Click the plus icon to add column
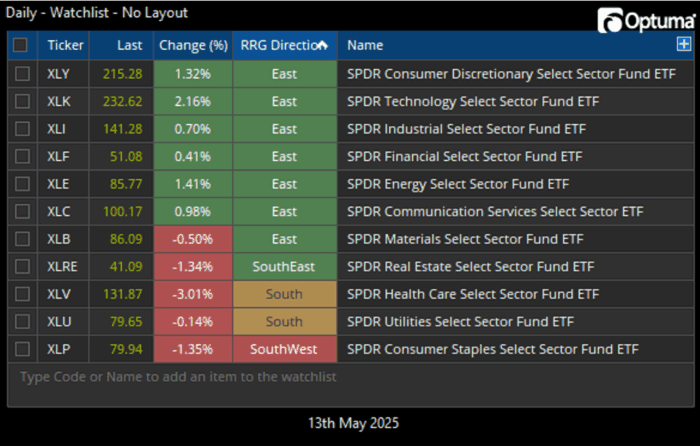 click(x=683, y=45)
